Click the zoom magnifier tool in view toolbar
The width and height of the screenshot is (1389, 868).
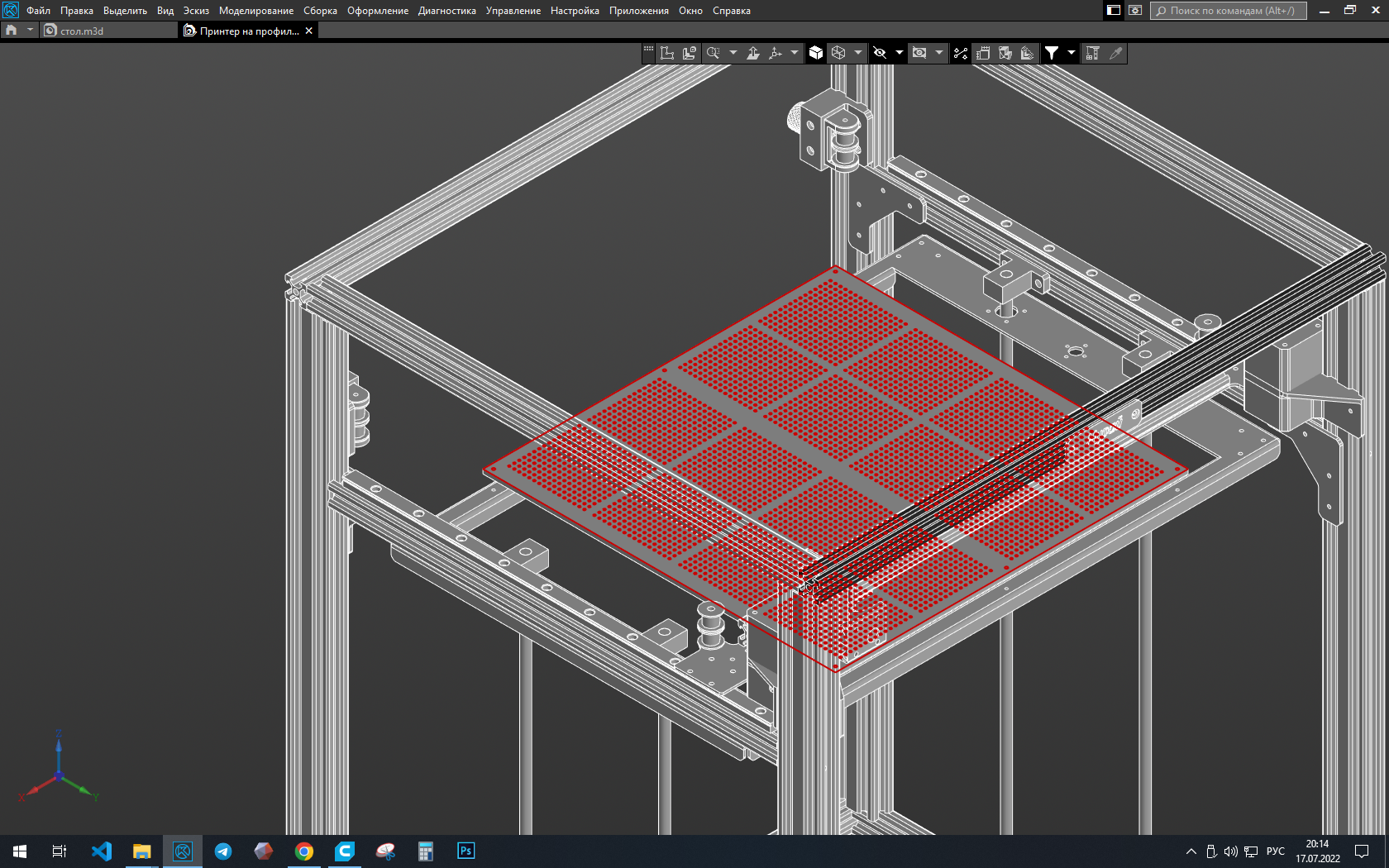point(713,53)
